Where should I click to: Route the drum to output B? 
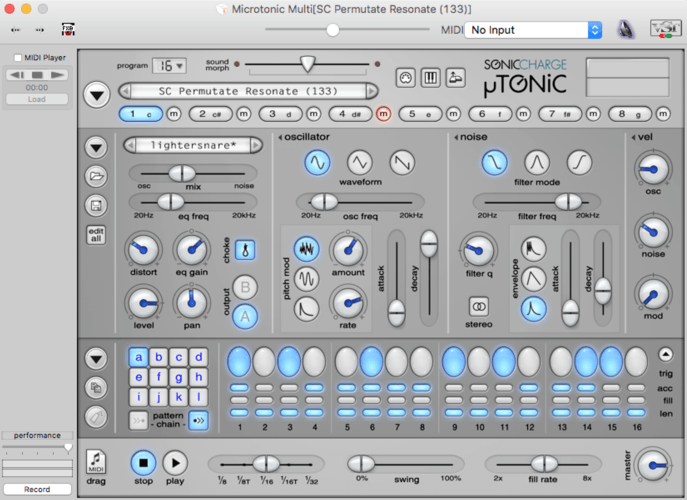[x=245, y=287]
